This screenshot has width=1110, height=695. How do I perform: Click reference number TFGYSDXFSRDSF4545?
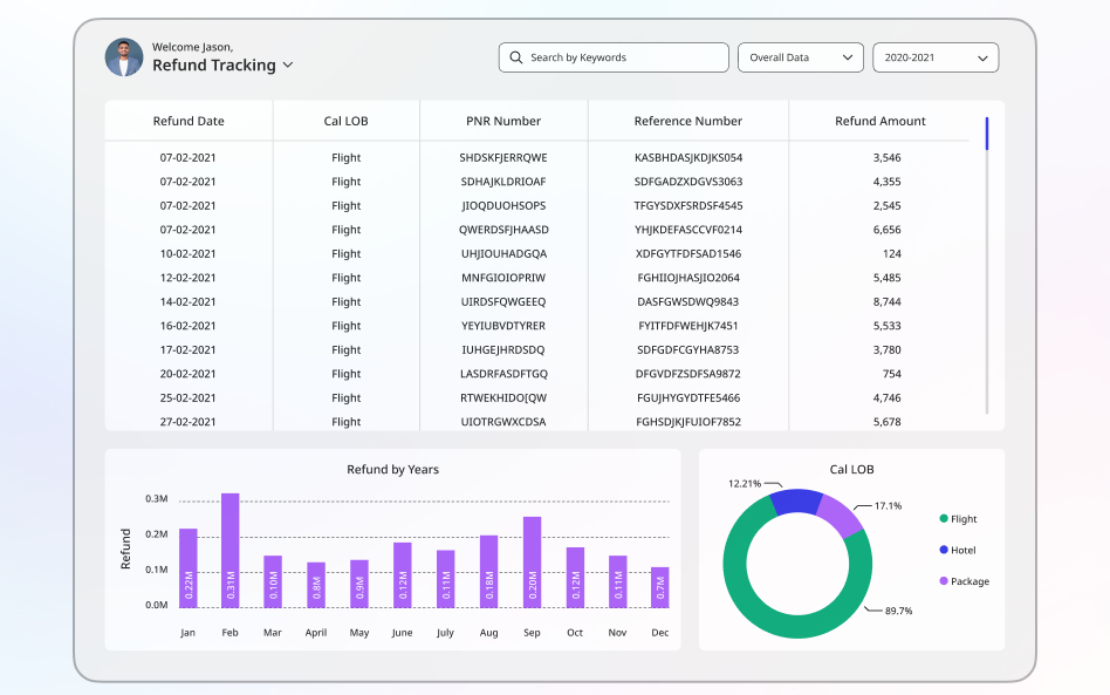[688, 206]
